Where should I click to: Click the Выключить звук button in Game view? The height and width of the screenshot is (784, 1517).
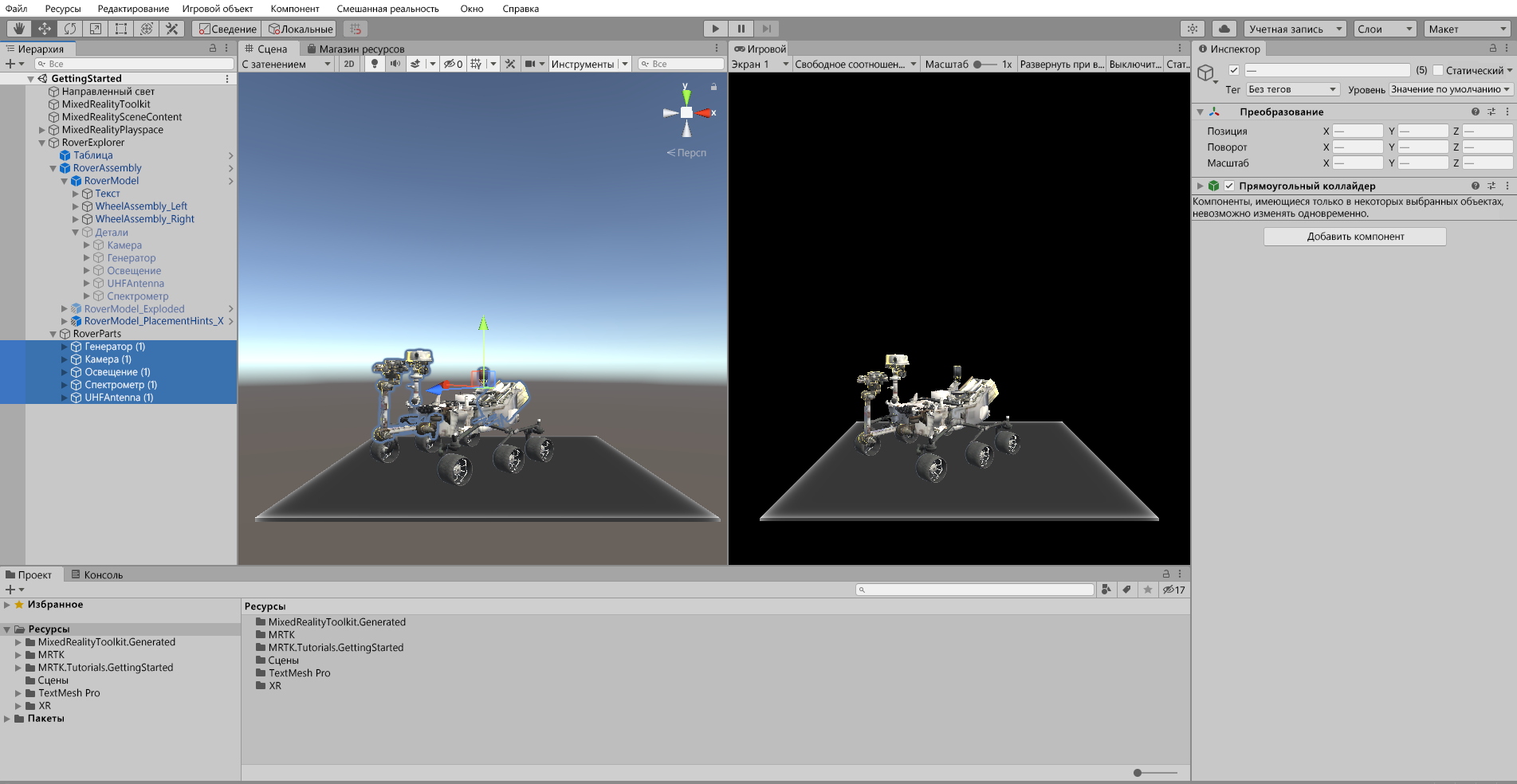click(x=1135, y=64)
